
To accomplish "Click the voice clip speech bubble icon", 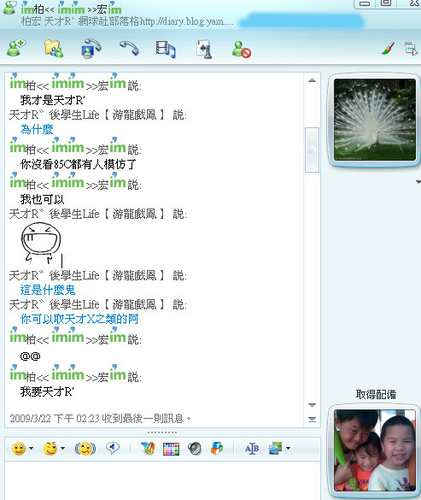I will [113, 448].
